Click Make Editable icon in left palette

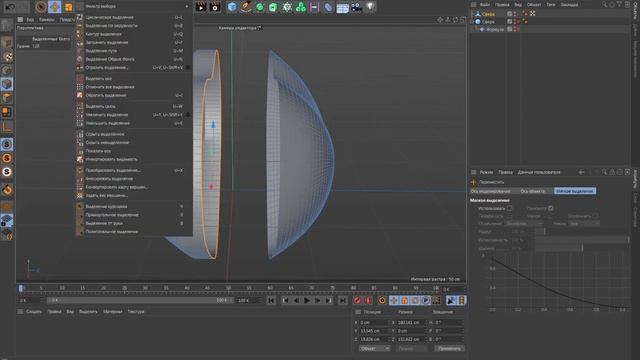(7, 26)
